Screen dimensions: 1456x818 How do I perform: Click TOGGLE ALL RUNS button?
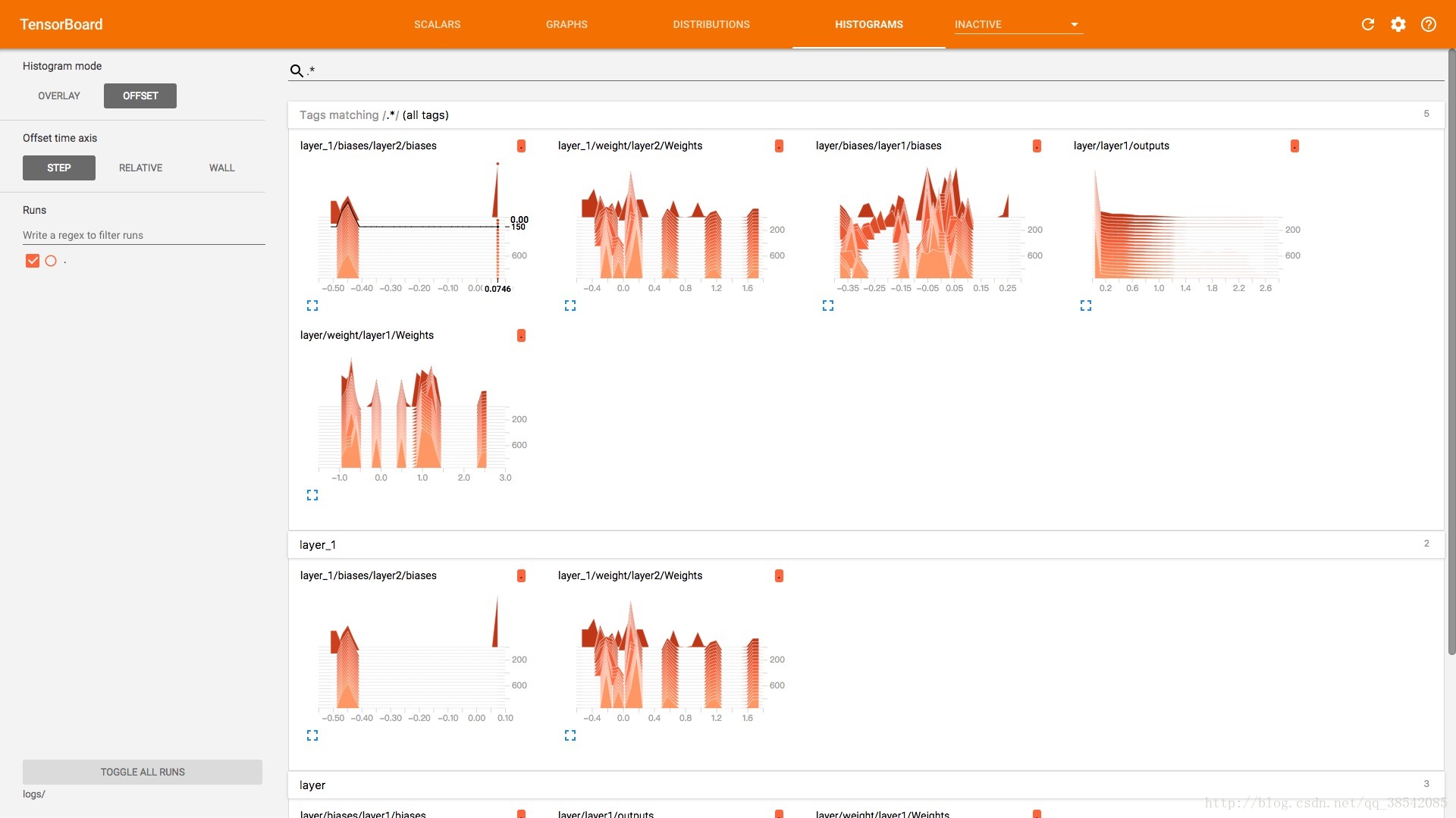[143, 772]
